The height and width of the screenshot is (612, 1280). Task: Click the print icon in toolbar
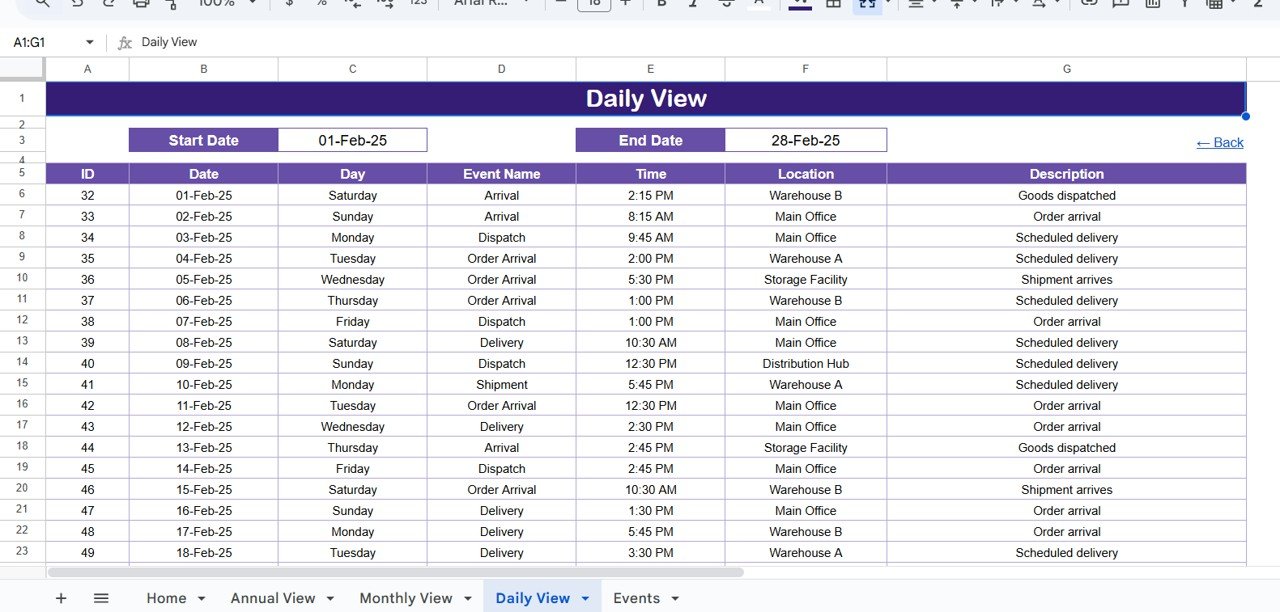(141, 3)
